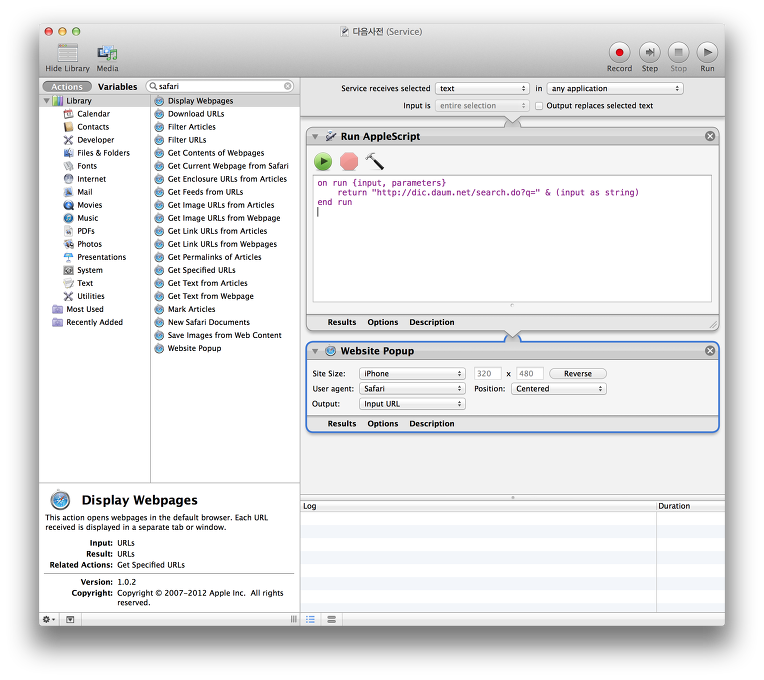This screenshot has height=680, width=764.
Task: Open the Output Input URL dropdown
Action: (x=412, y=404)
